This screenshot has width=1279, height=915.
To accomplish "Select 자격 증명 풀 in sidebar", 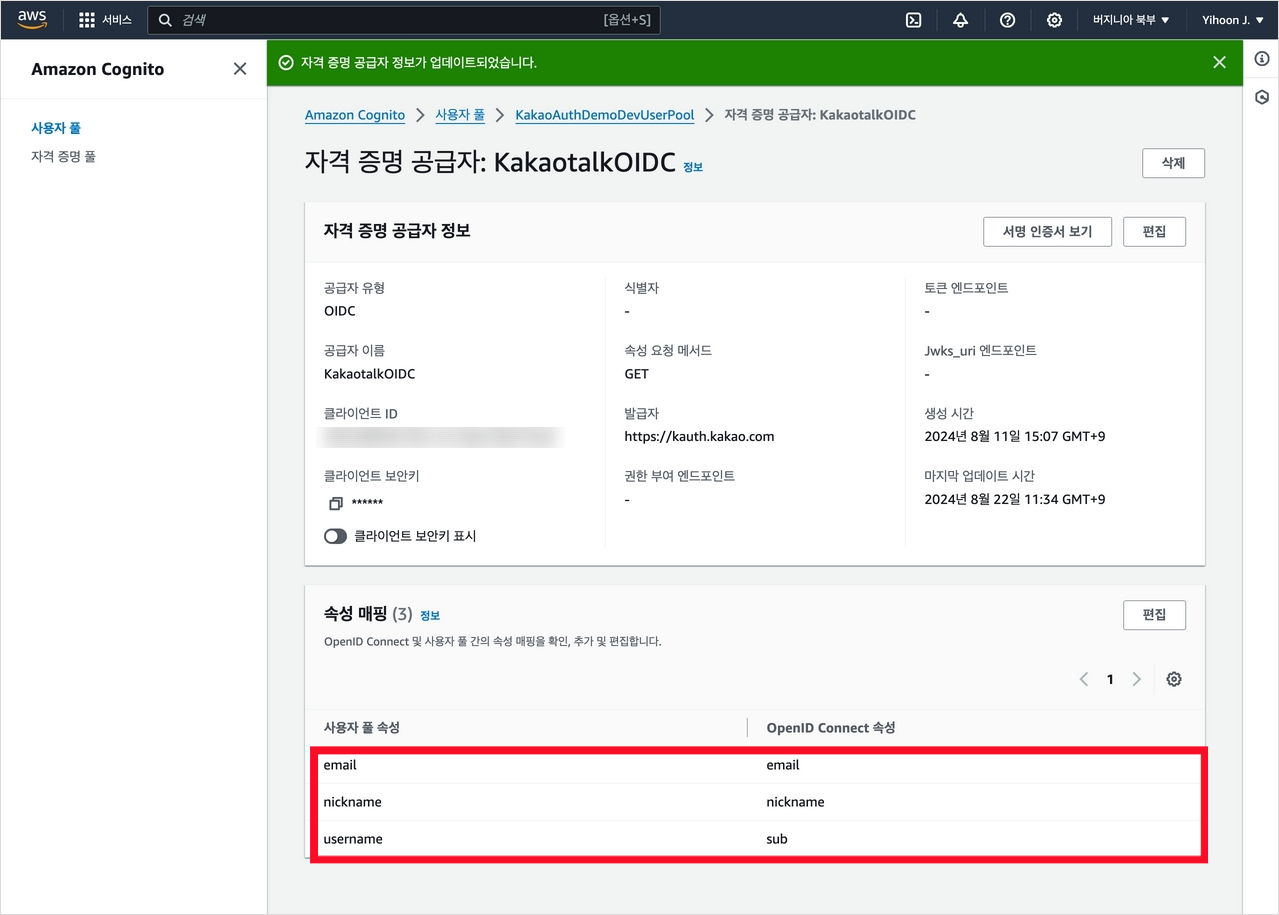I will [63, 157].
